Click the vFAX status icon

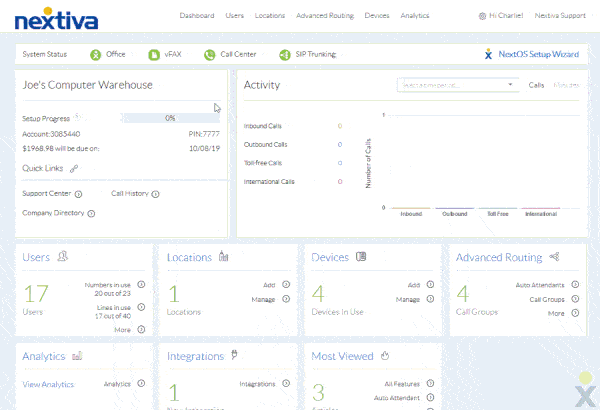(x=154, y=55)
